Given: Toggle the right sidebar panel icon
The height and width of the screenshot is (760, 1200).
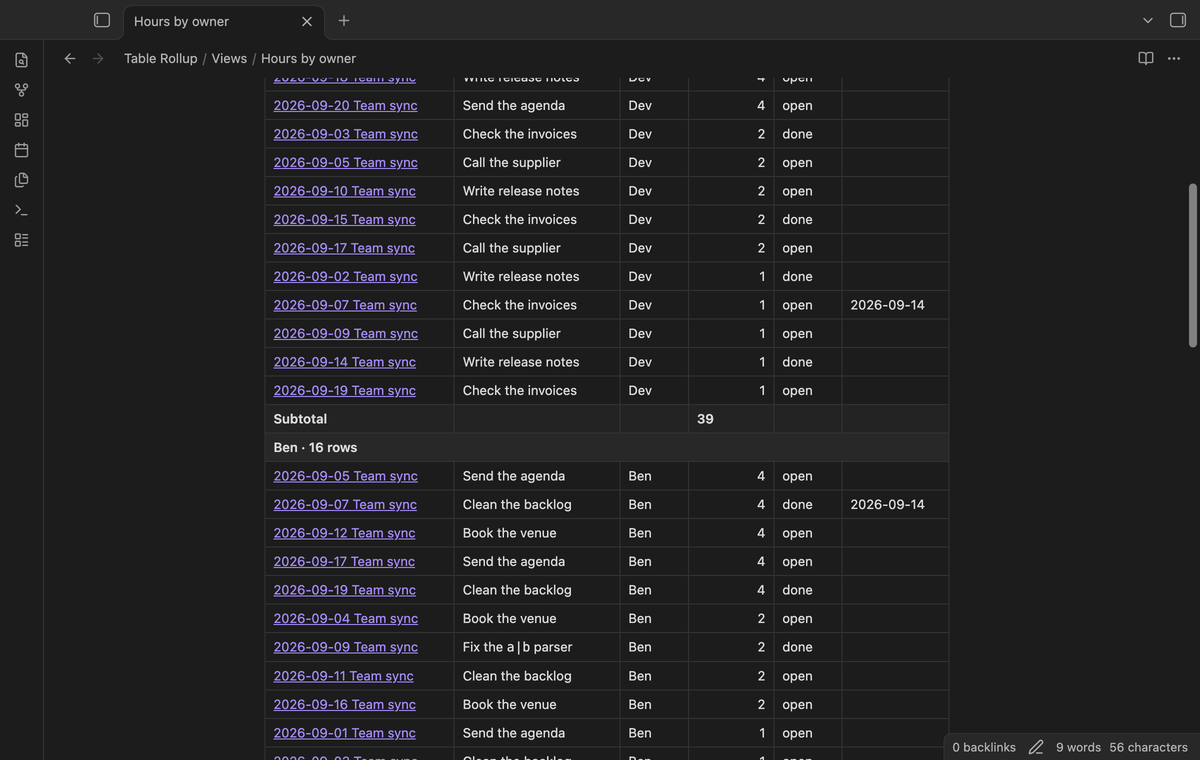Looking at the screenshot, I should click(1178, 20).
